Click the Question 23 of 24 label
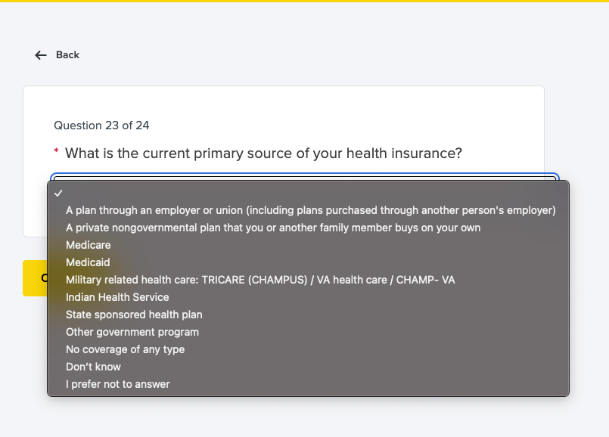 (x=101, y=125)
